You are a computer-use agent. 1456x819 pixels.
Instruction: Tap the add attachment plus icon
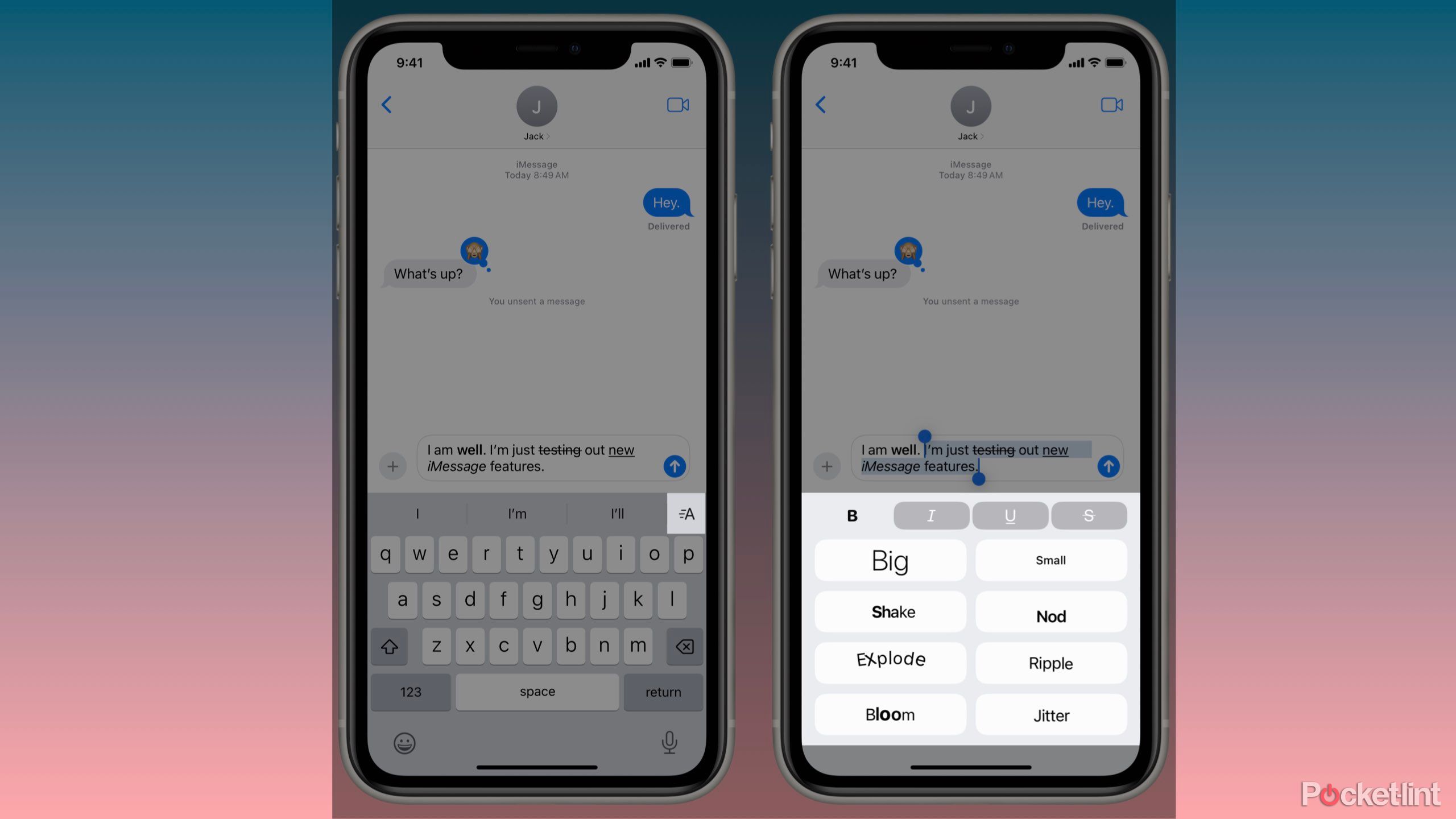coord(391,466)
